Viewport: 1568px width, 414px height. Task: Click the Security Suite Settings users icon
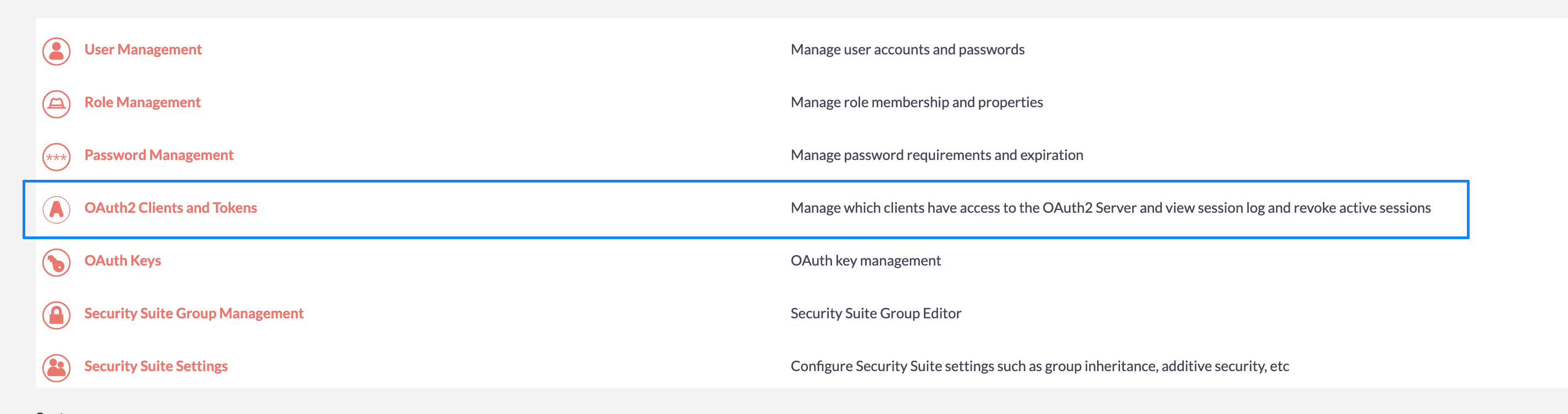[x=57, y=368]
